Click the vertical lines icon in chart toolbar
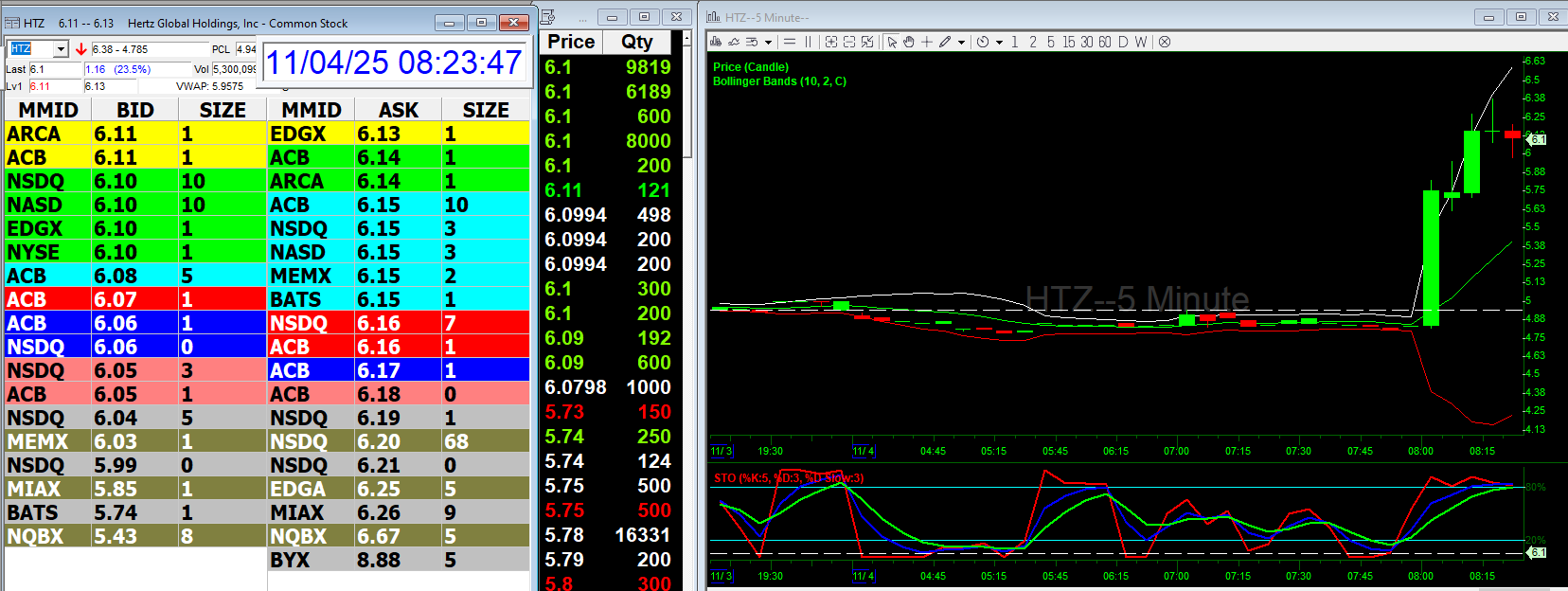The image size is (1568, 591). [x=809, y=42]
